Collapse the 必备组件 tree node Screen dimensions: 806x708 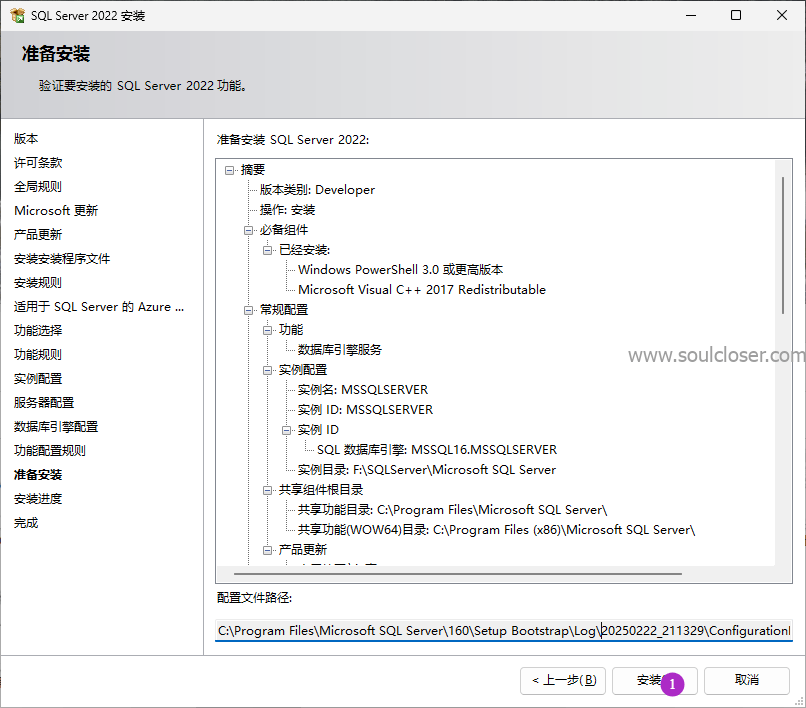[x=248, y=230]
